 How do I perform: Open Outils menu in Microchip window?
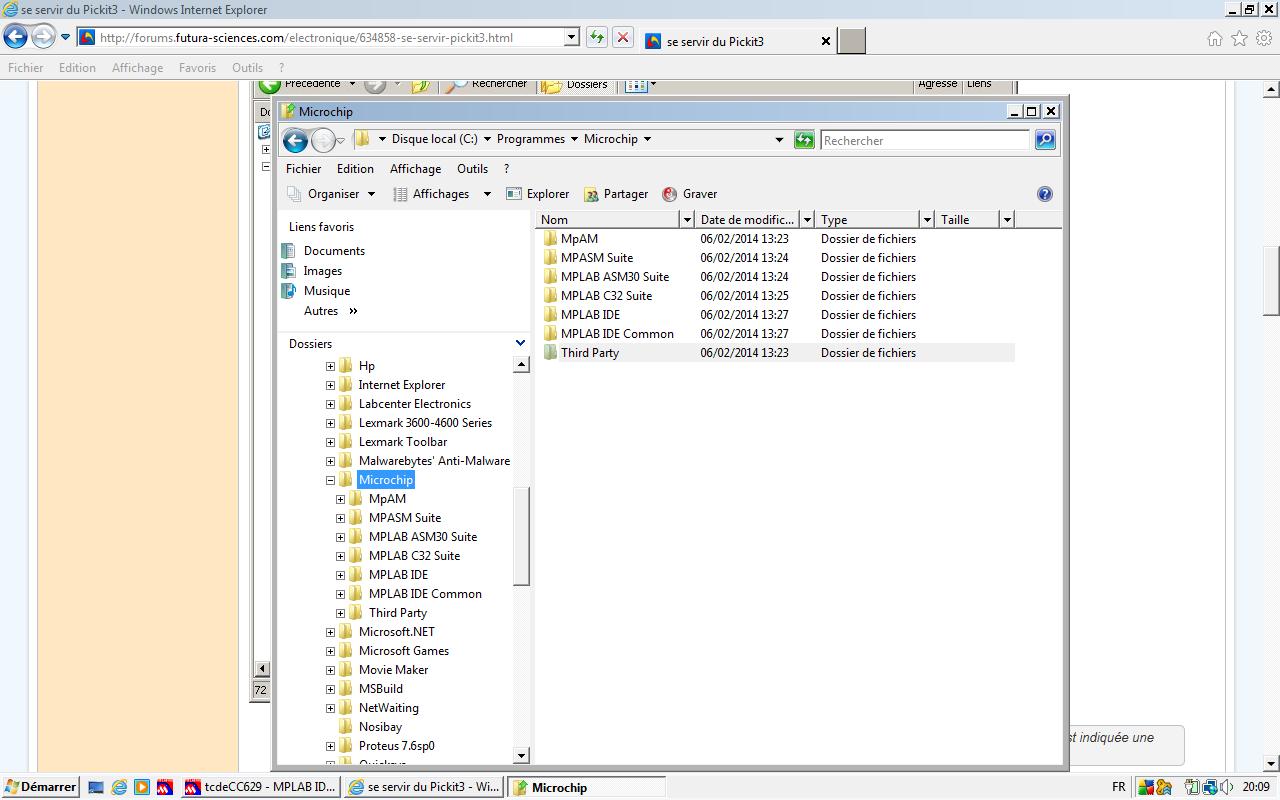[x=472, y=169]
